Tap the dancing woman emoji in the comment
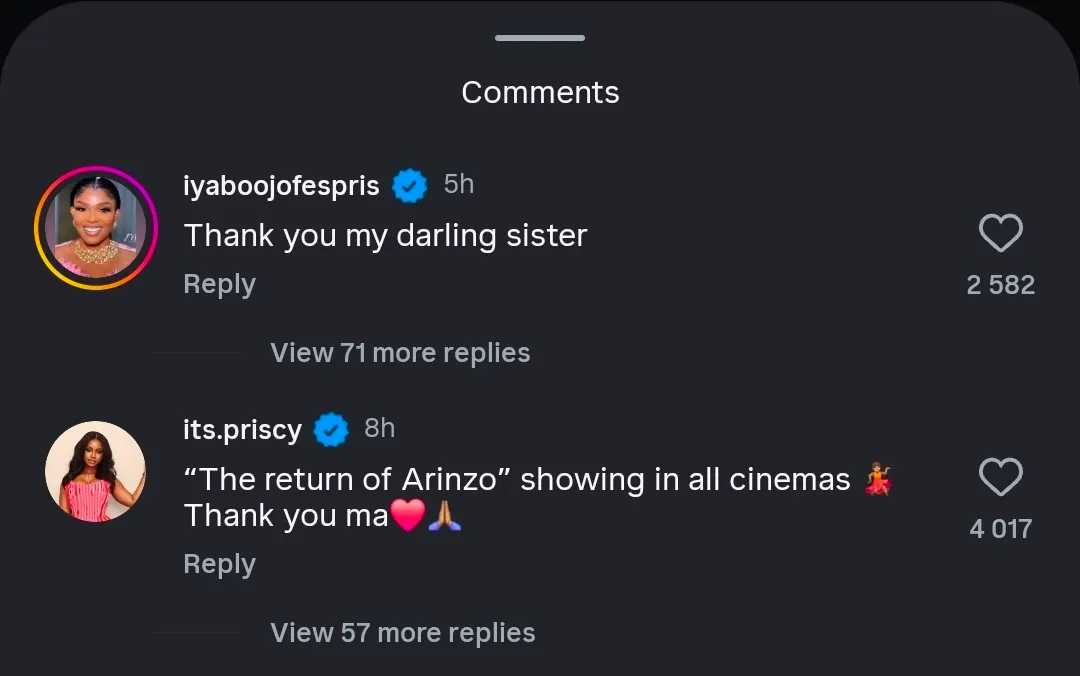The image size is (1080, 676). tap(877, 481)
